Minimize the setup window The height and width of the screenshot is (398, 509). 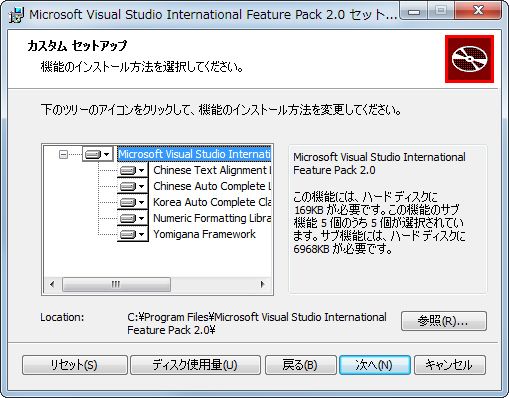pyautogui.click(x=414, y=11)
